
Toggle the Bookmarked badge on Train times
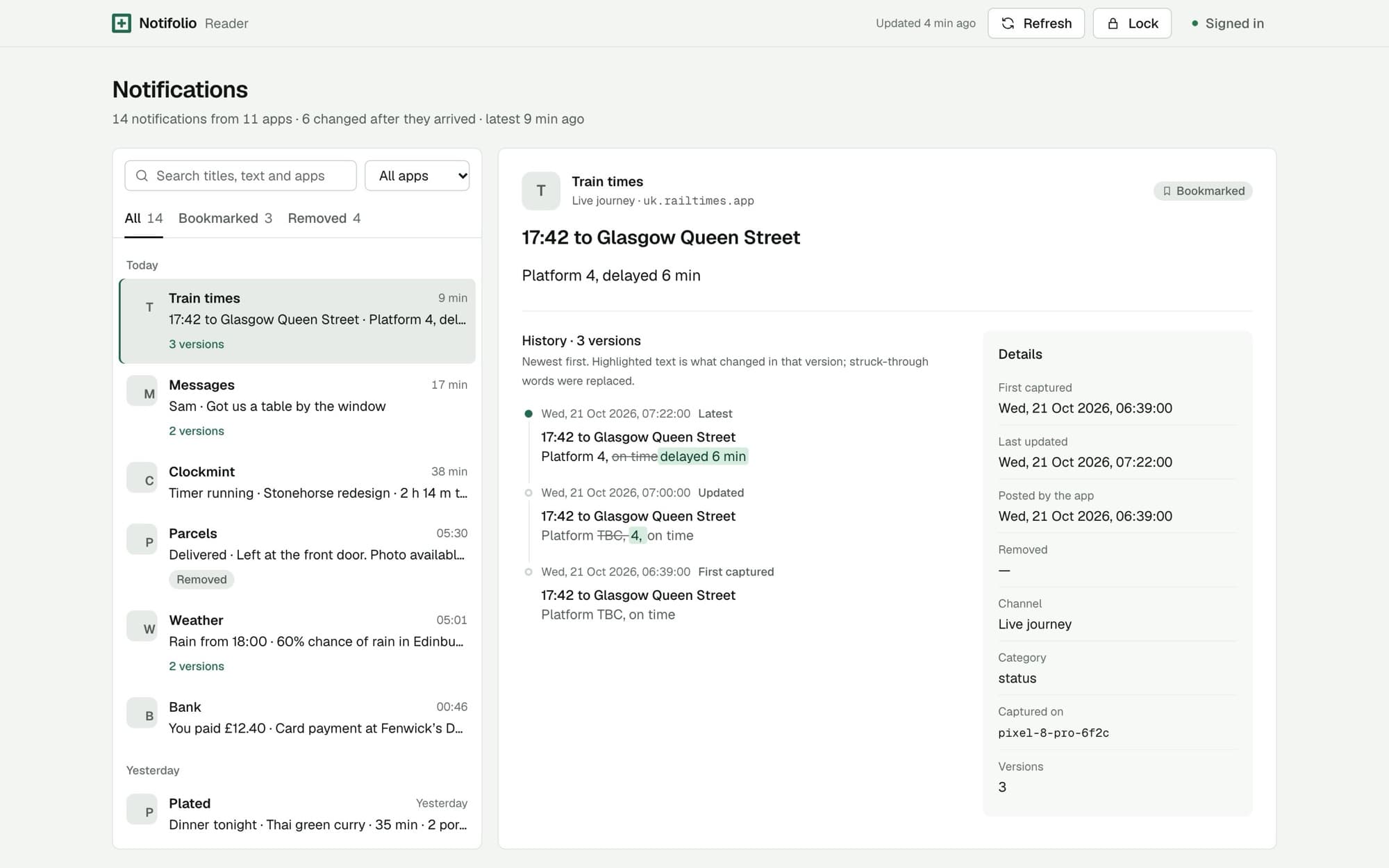pos(1203,191)
